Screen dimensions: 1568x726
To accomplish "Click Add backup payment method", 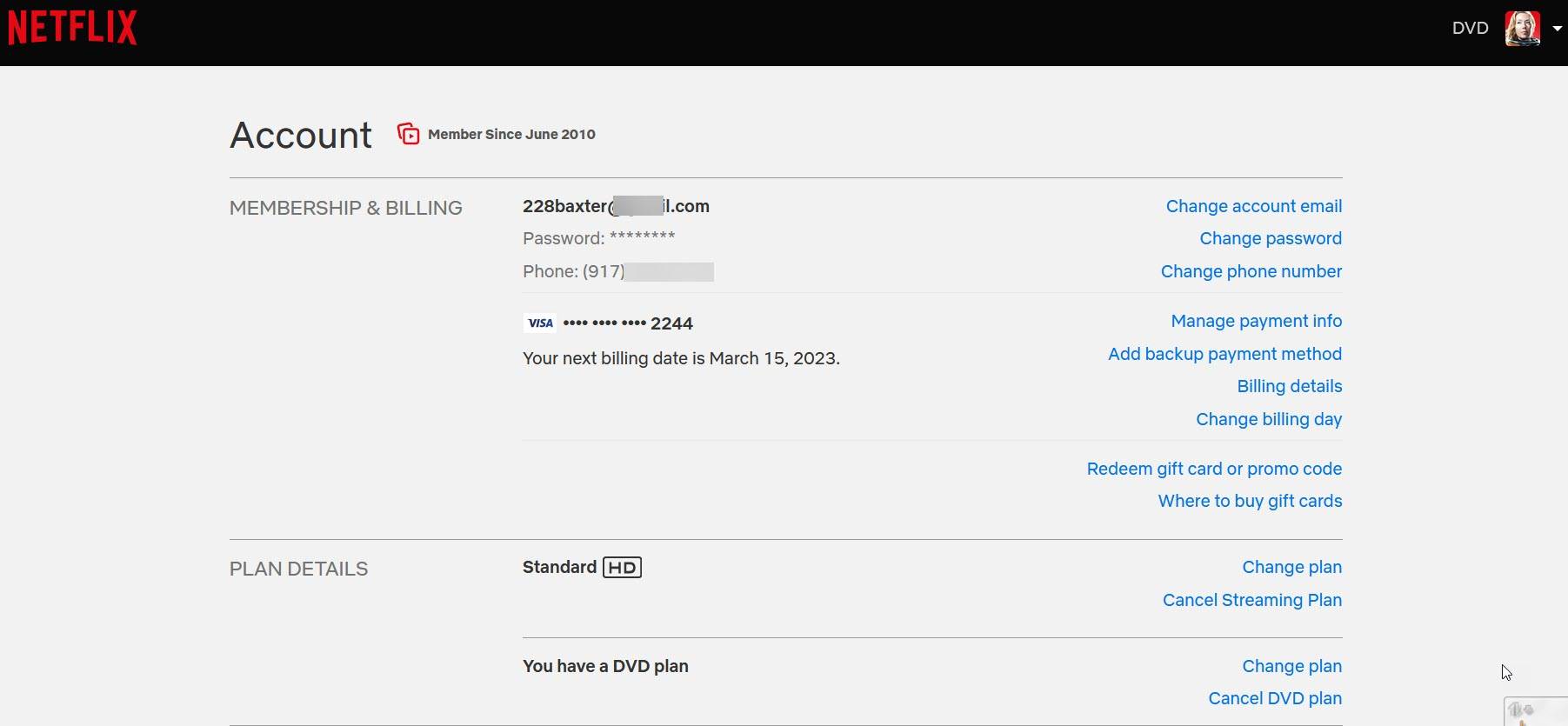I will pyautogui.click(x=1224, y=354).
